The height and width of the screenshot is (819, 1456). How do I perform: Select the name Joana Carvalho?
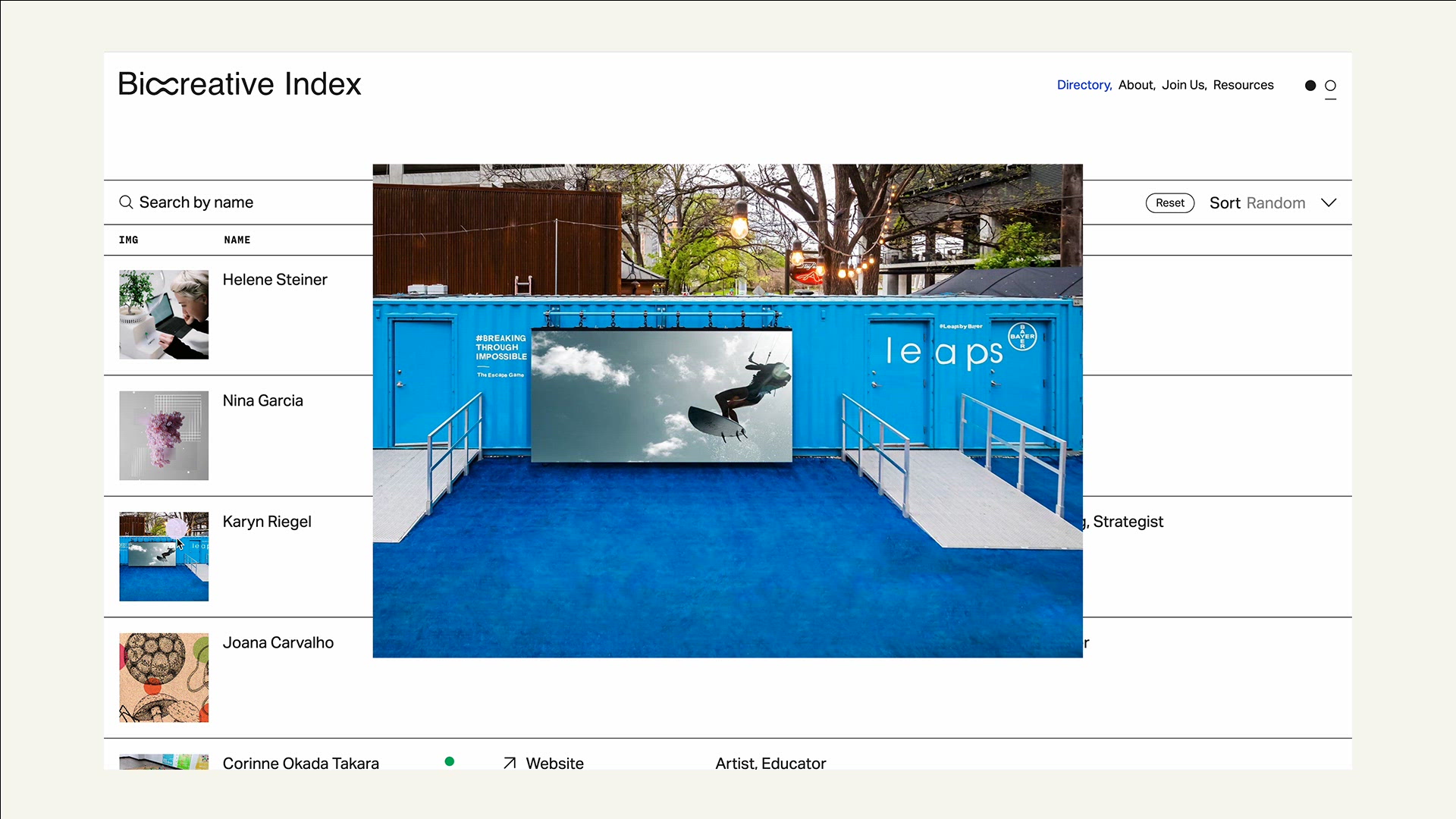[278, 642]
